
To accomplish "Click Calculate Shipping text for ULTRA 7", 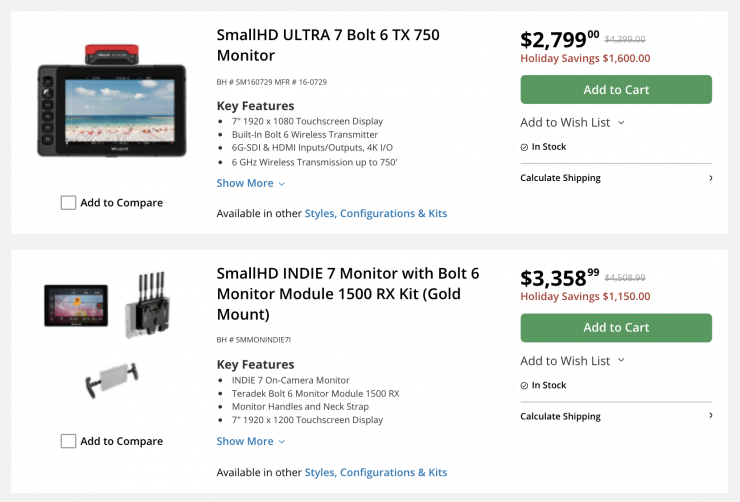I will click(560, 178).
